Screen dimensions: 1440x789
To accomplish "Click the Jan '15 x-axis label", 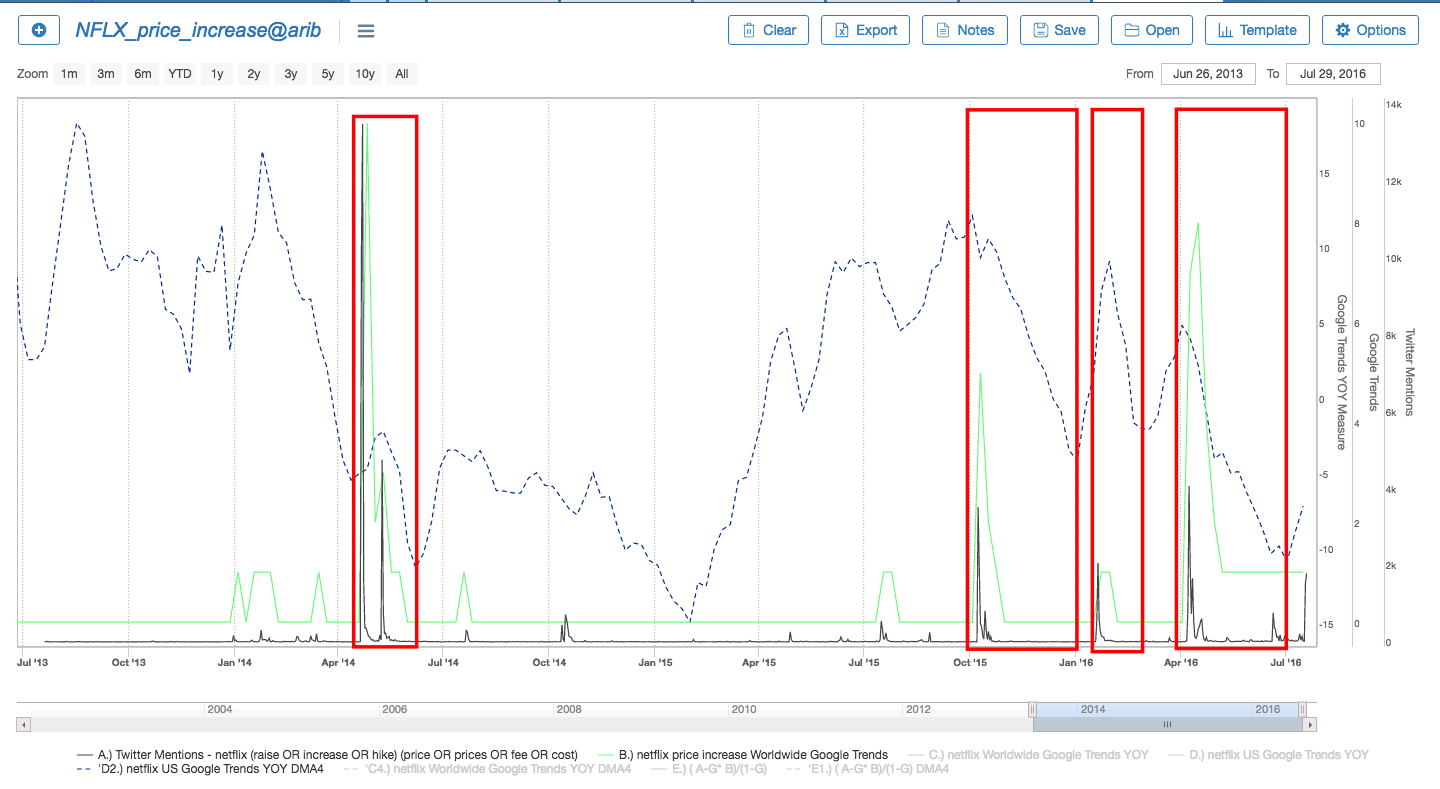I will (655, 662).
